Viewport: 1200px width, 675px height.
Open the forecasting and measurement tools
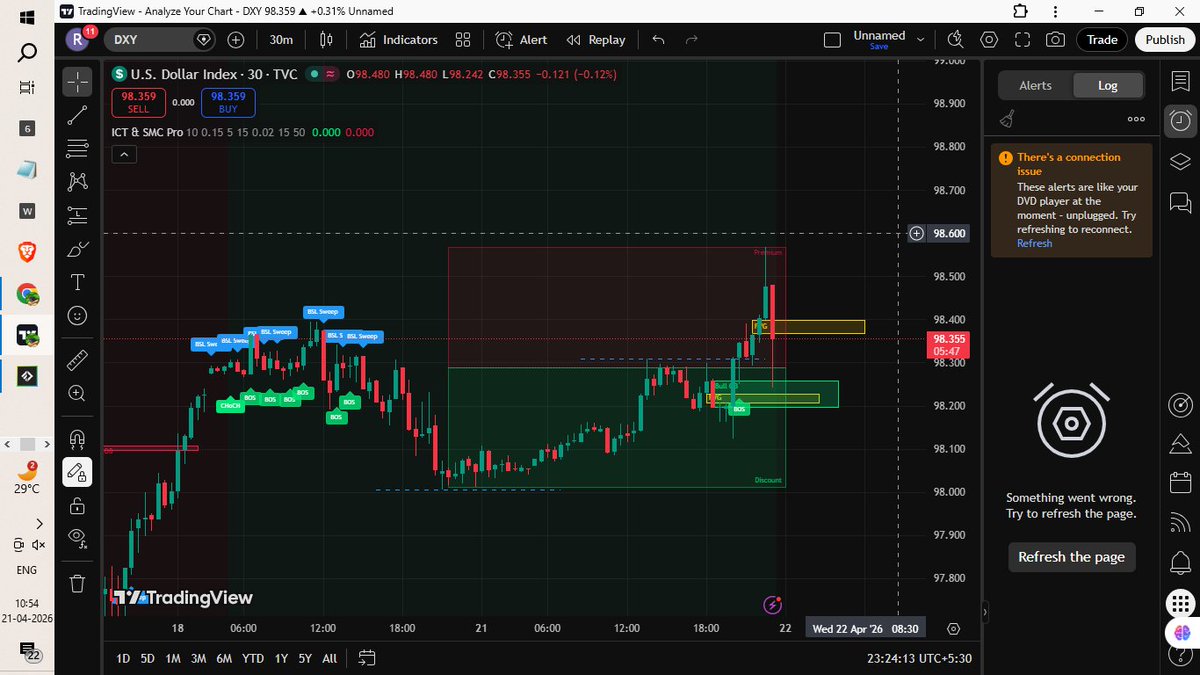click(78, 215)
